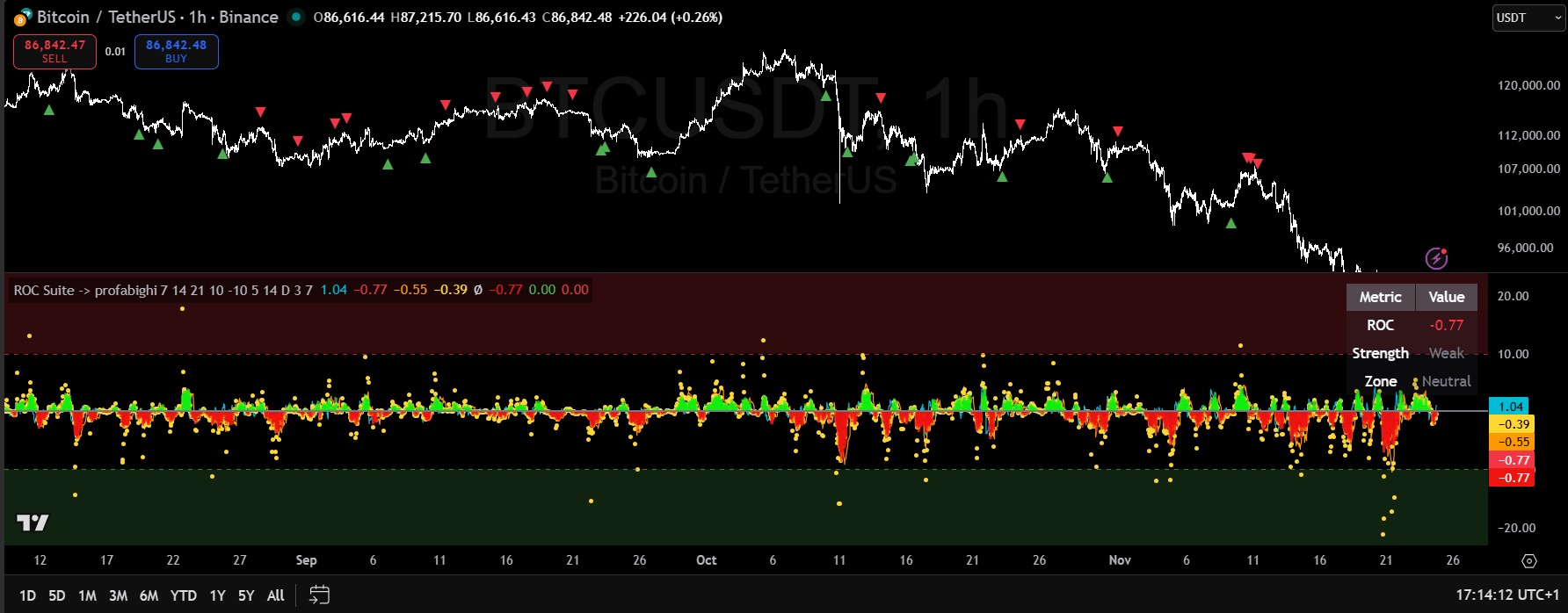Select the 6M time range
Image resolution: width=1568 pixels, height=613 pixels.
pos(149,595)
